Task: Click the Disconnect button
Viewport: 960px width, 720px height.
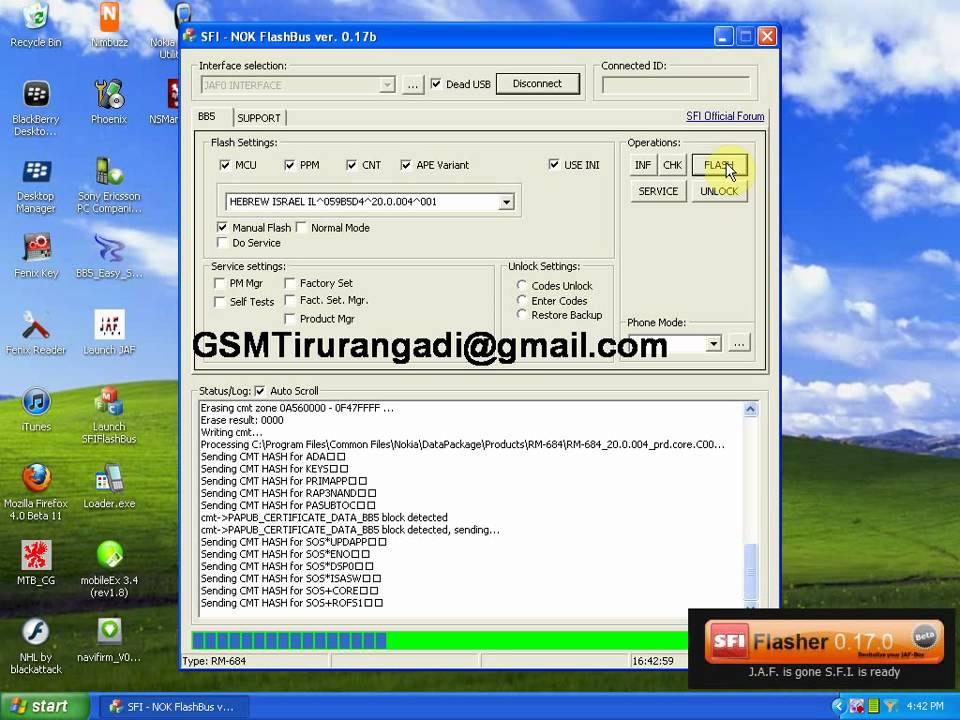Action: coord(538,84)
